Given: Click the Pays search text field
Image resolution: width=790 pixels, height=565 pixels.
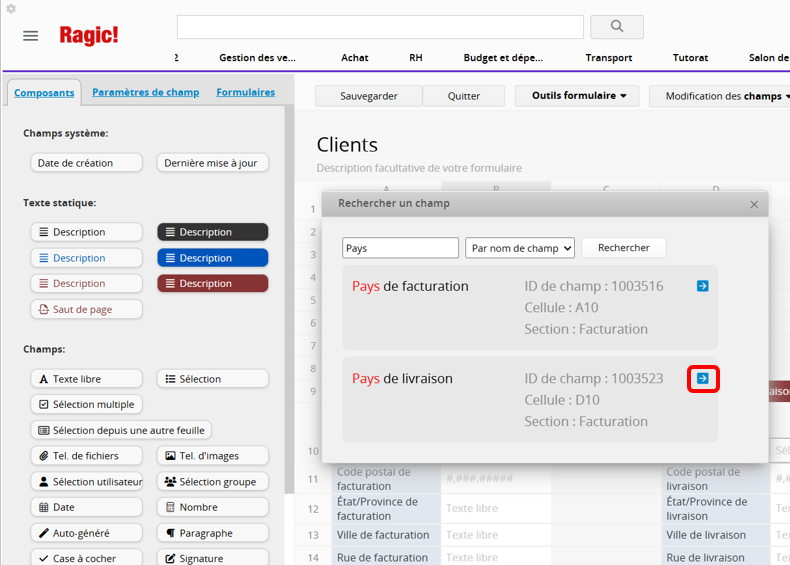Looking at the screenshot, I should coord(400,248).
